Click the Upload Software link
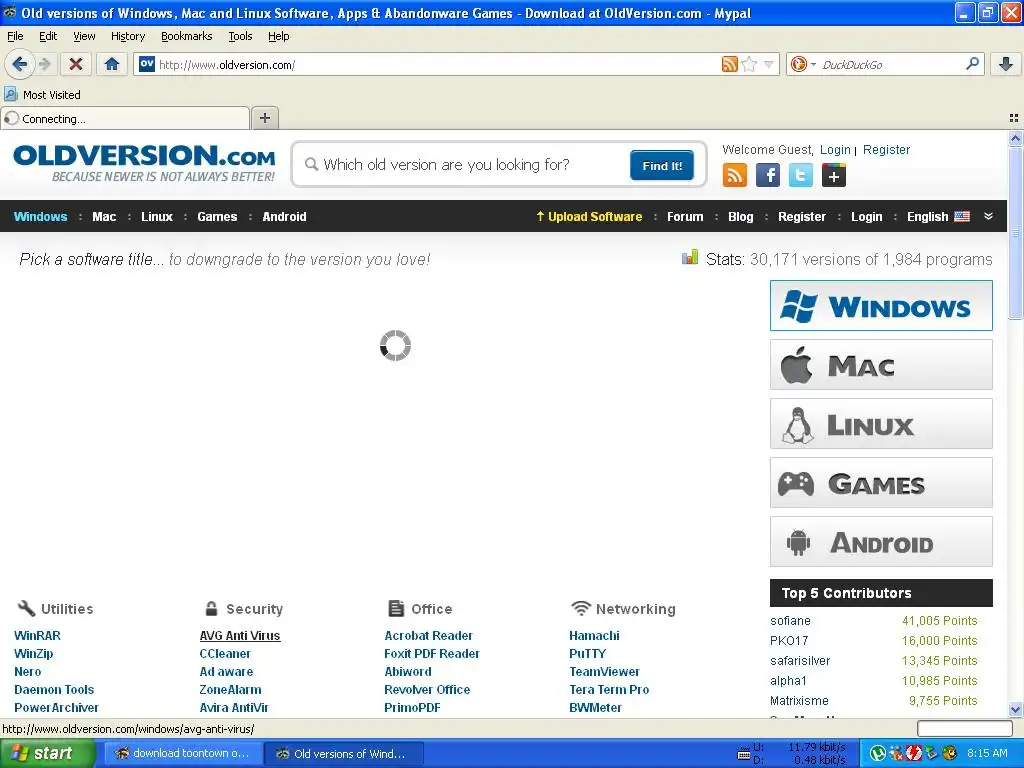 589,217
